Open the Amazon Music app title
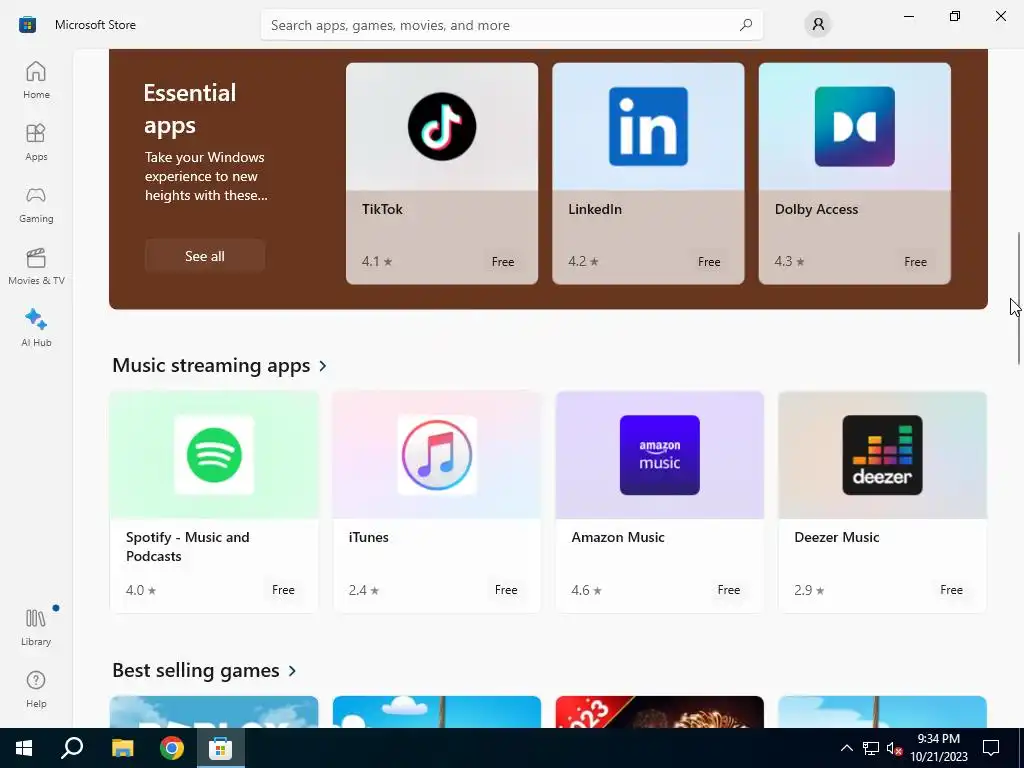Image resolution: width=1024 pixels, height=768 pixels. tap(618, 537)
